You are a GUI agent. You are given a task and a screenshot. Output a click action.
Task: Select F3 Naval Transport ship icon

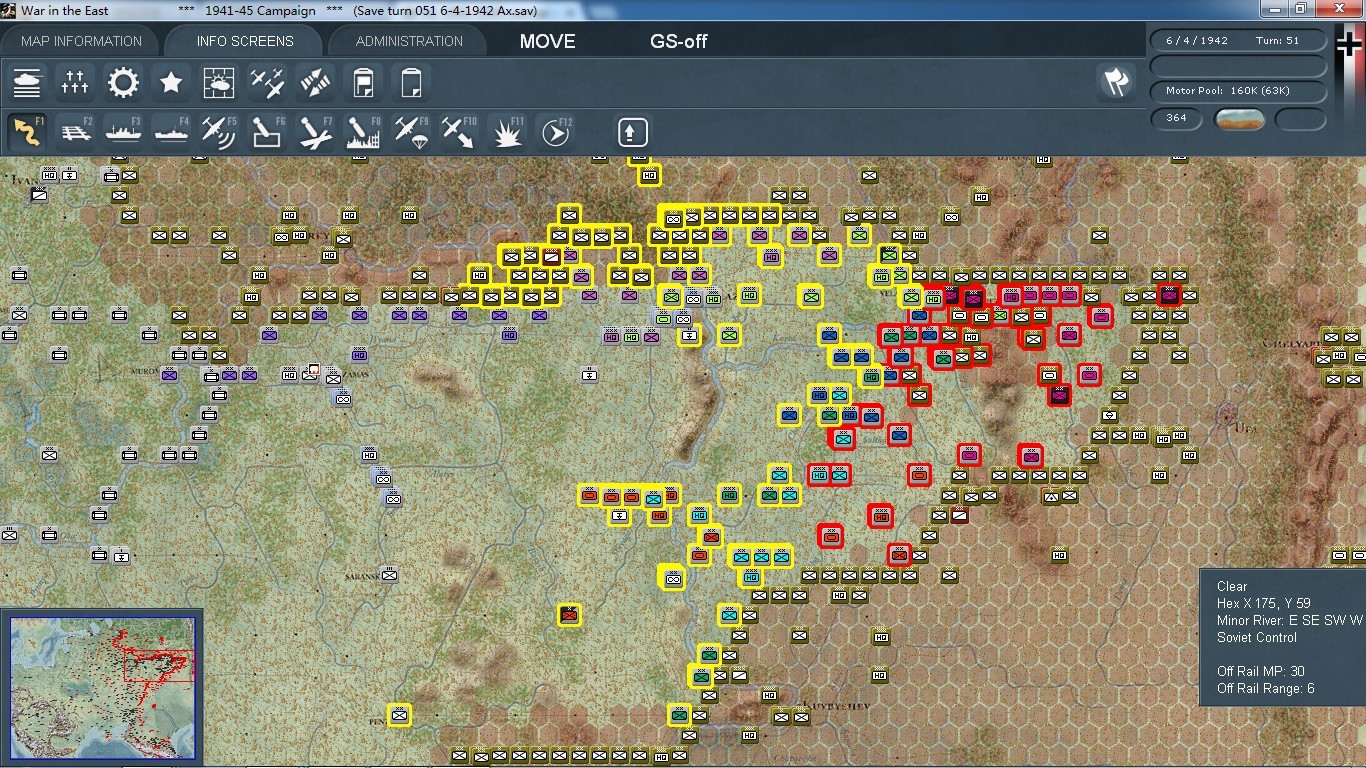(123, 132)
